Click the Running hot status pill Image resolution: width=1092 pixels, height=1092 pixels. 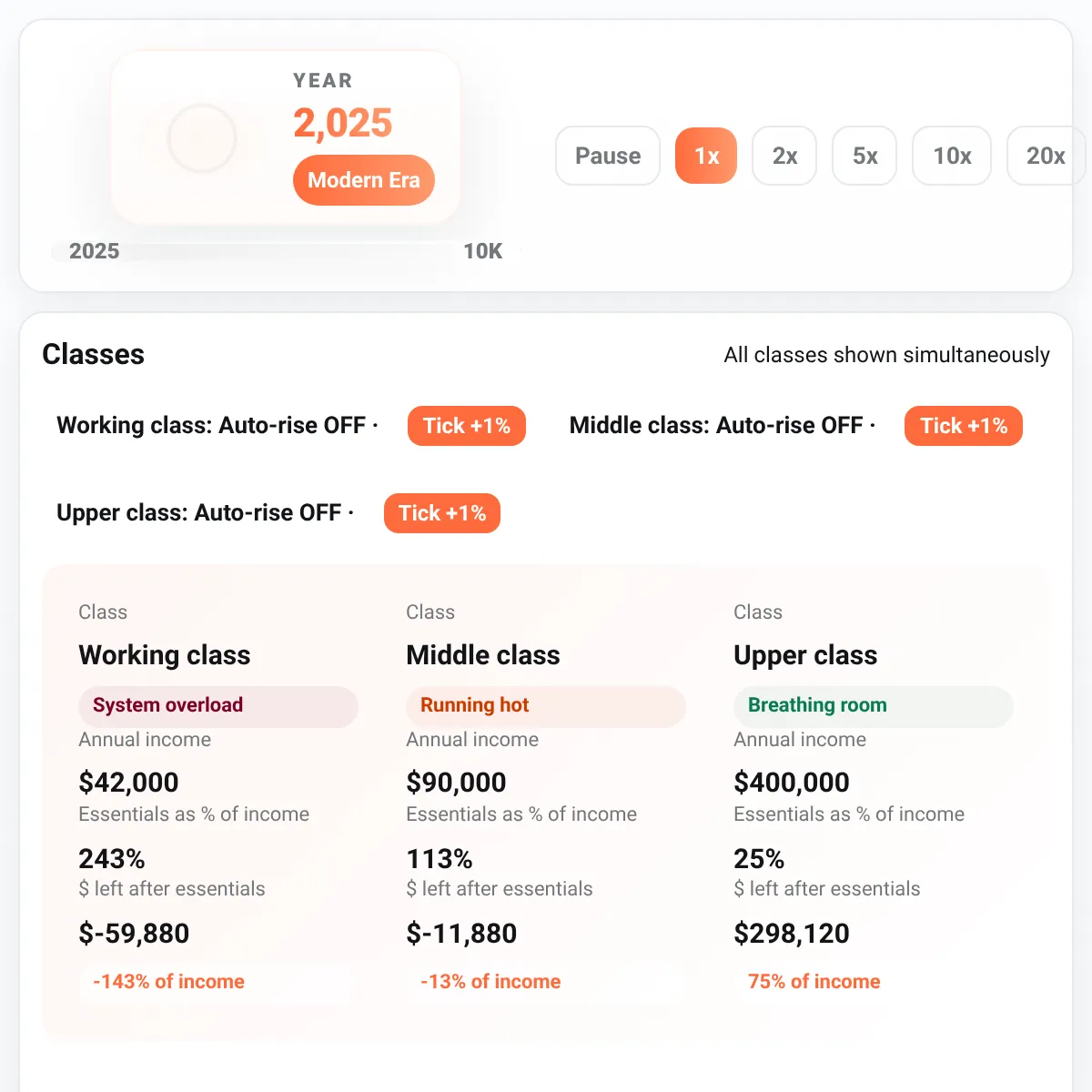546,706
